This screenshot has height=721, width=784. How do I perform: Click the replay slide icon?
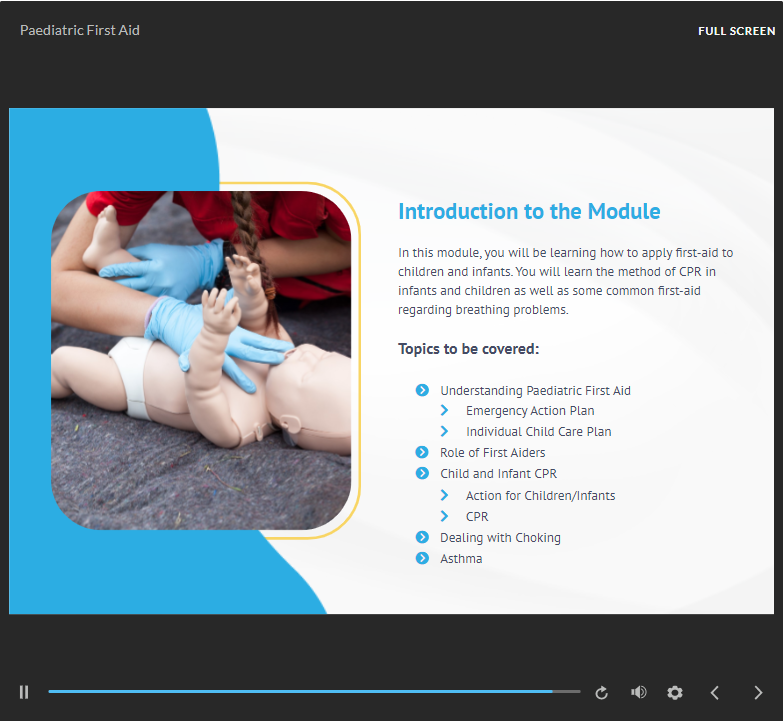[x=602, y=692]
